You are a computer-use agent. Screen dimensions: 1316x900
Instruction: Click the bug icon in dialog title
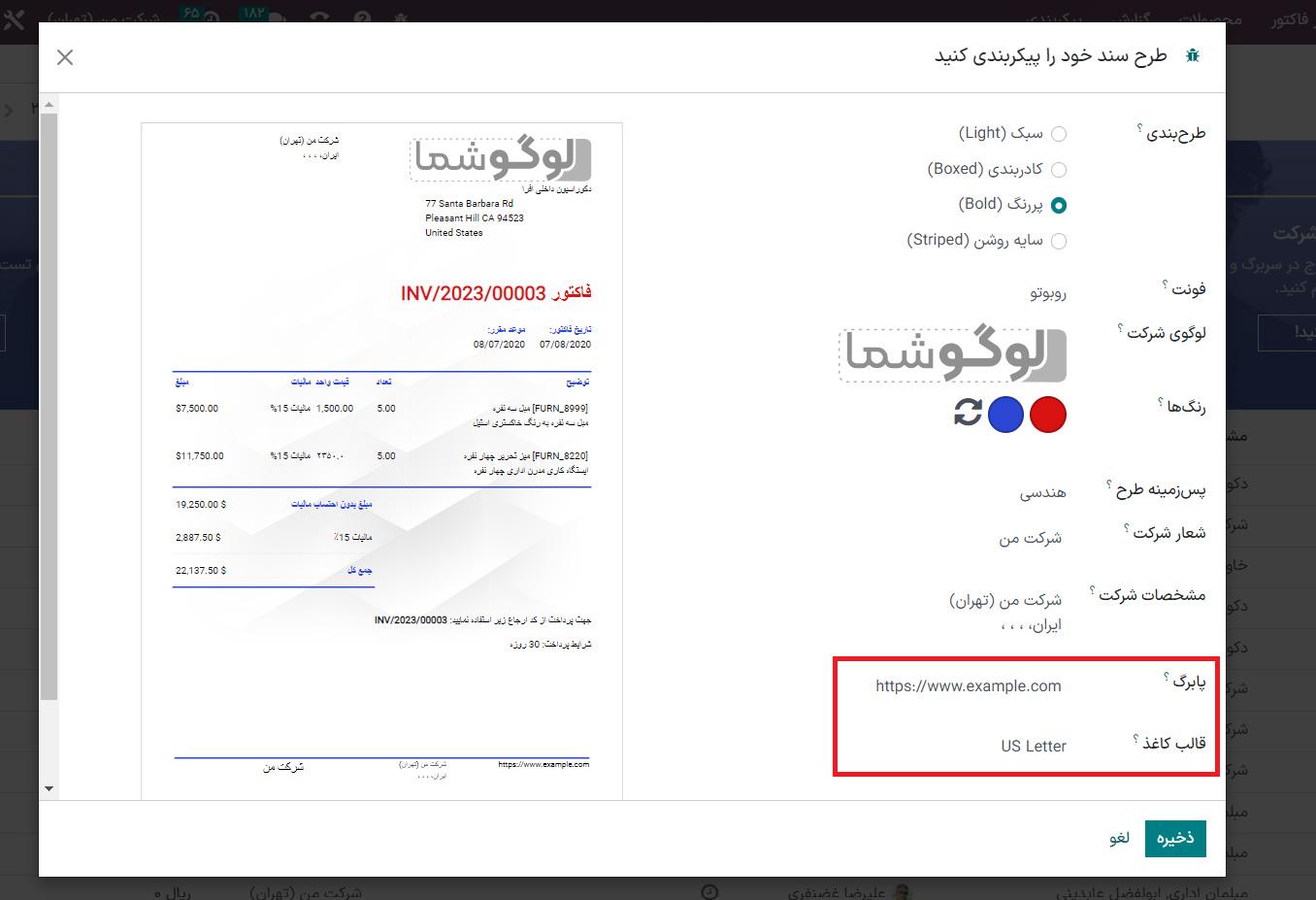pos(1193,56)
